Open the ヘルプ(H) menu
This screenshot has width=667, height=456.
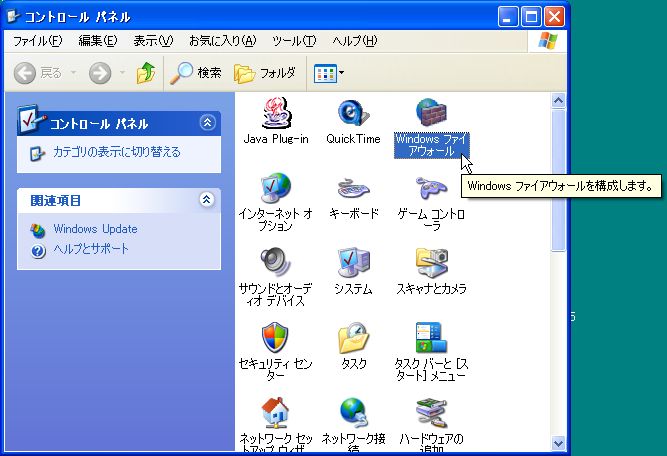[x=355, y=41]
